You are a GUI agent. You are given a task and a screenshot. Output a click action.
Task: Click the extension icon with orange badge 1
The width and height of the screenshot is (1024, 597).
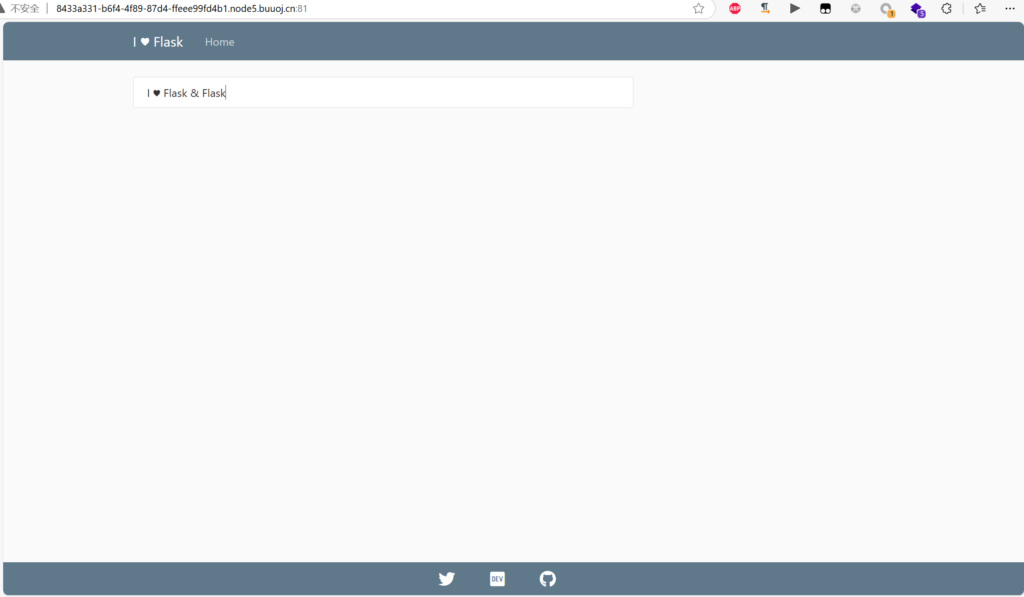[x=886, y=9]
